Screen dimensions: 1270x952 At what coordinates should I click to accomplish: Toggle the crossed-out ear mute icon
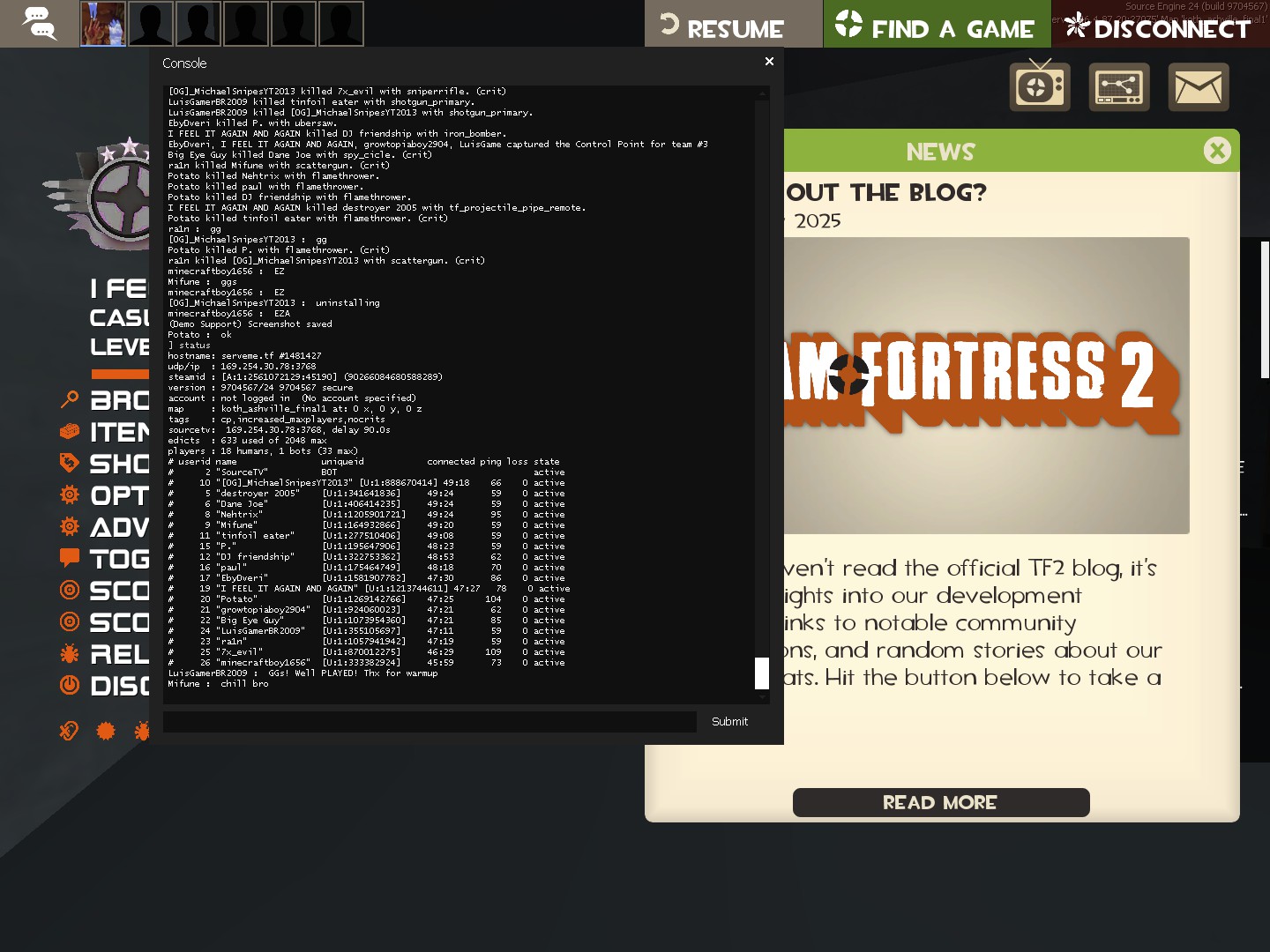(69, 731)
